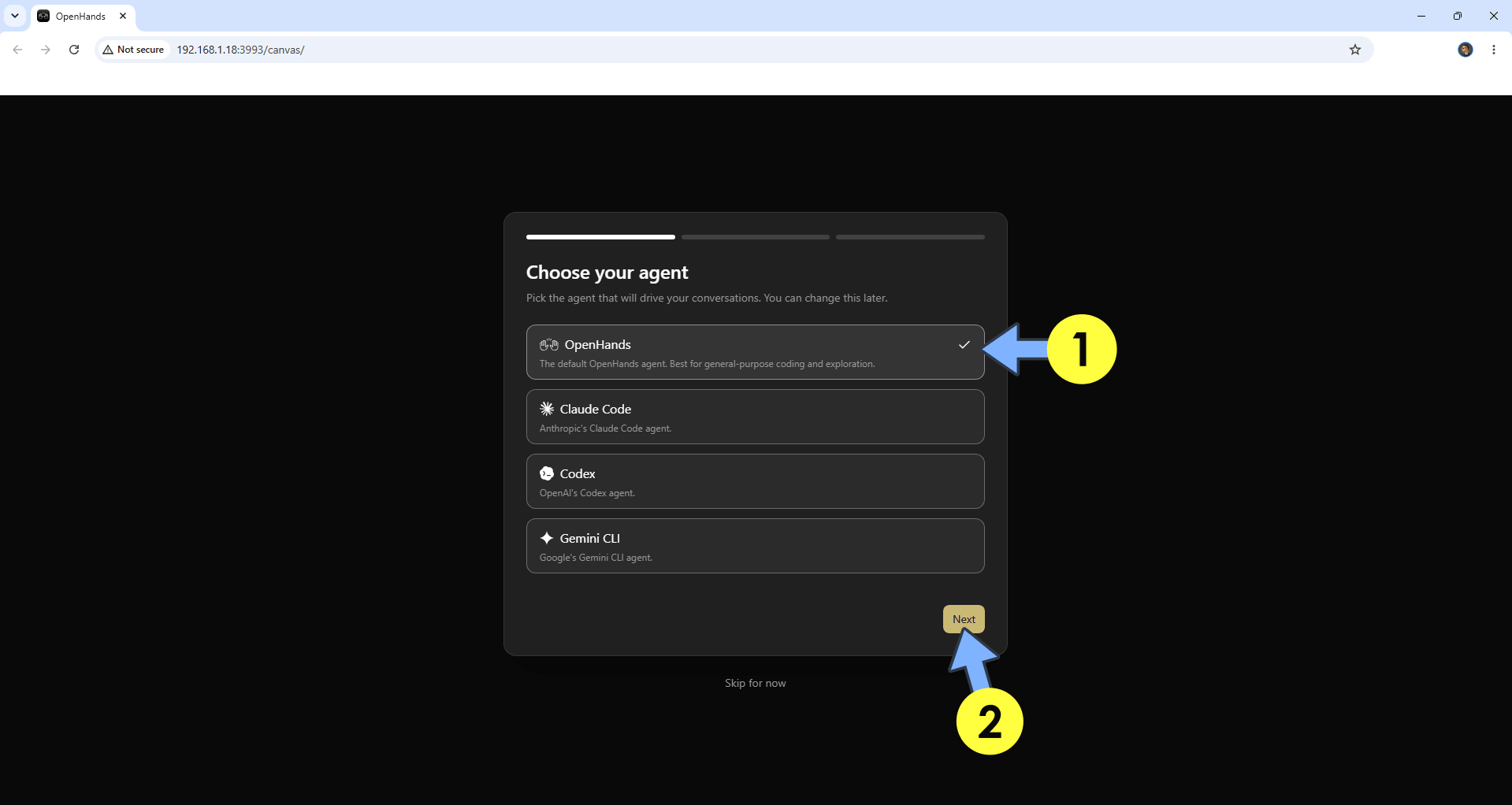The height and width of the screenshot is (805, 1512).
Task: Click the 'Pick the agent that will drive' subtitle
Action: click(707, 299)
